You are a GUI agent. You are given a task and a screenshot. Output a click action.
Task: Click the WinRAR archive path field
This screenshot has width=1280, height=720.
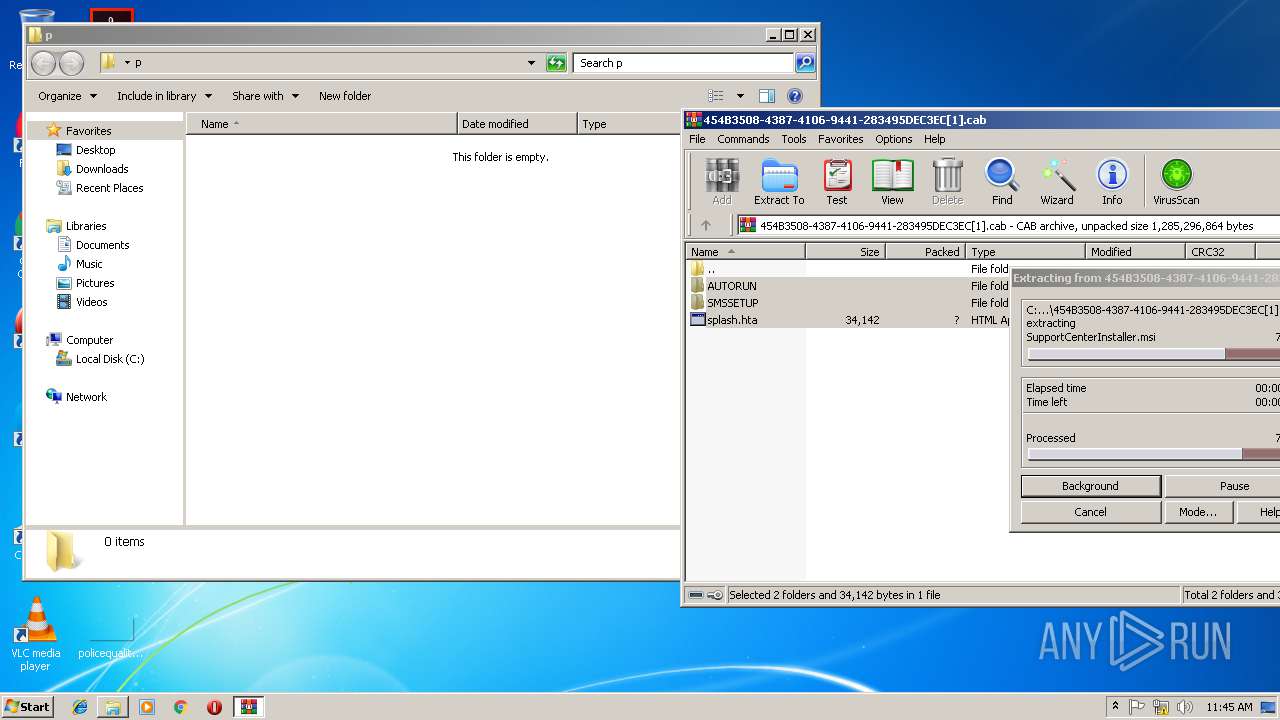pos(1008,226)
